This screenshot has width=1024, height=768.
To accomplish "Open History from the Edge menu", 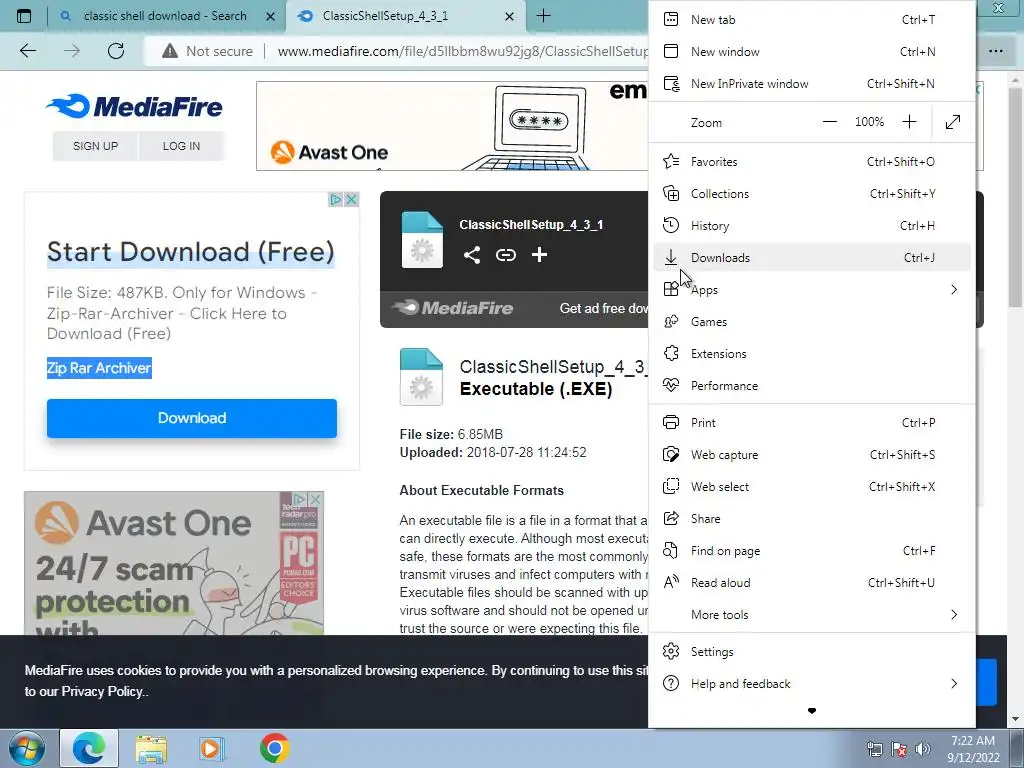I will click(812, 225).
